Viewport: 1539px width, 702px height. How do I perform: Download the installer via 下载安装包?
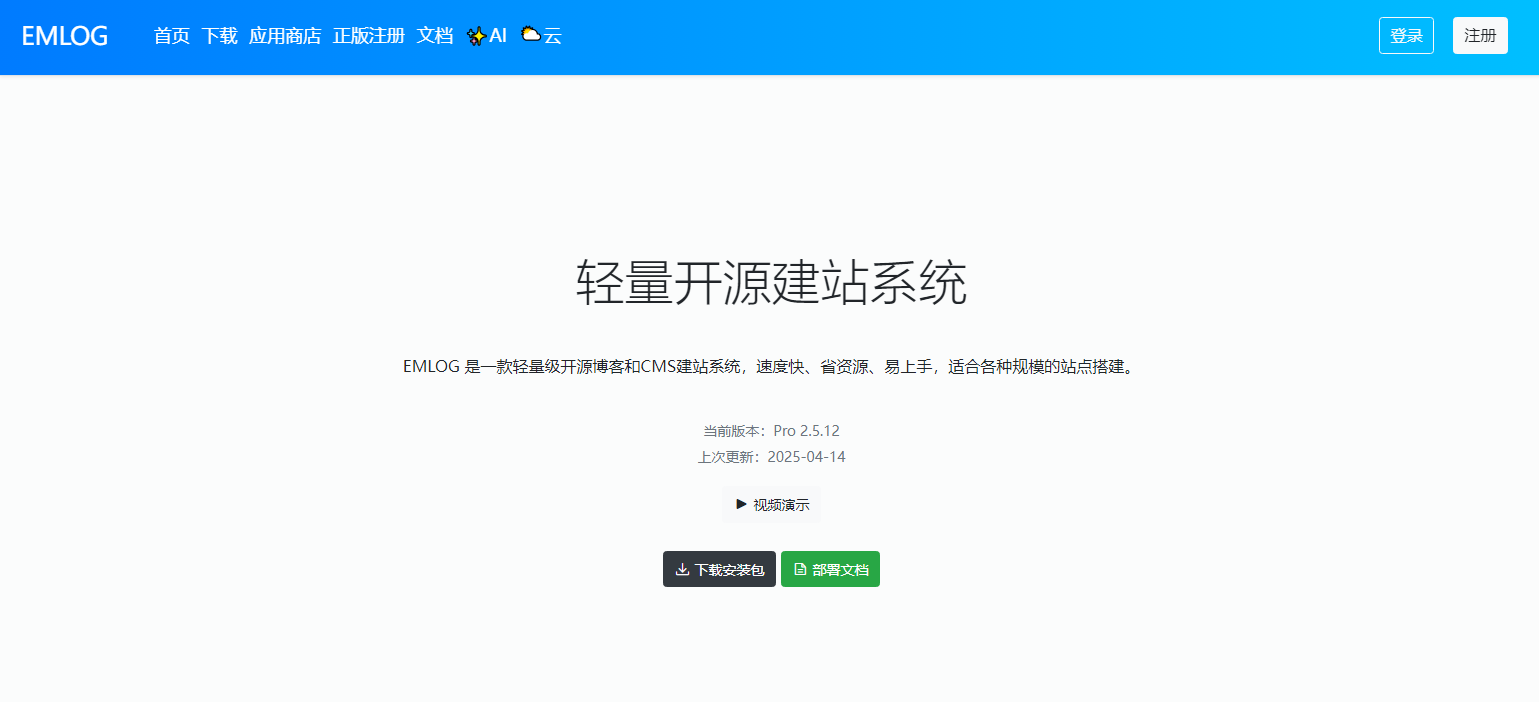(x=719, y=568)
